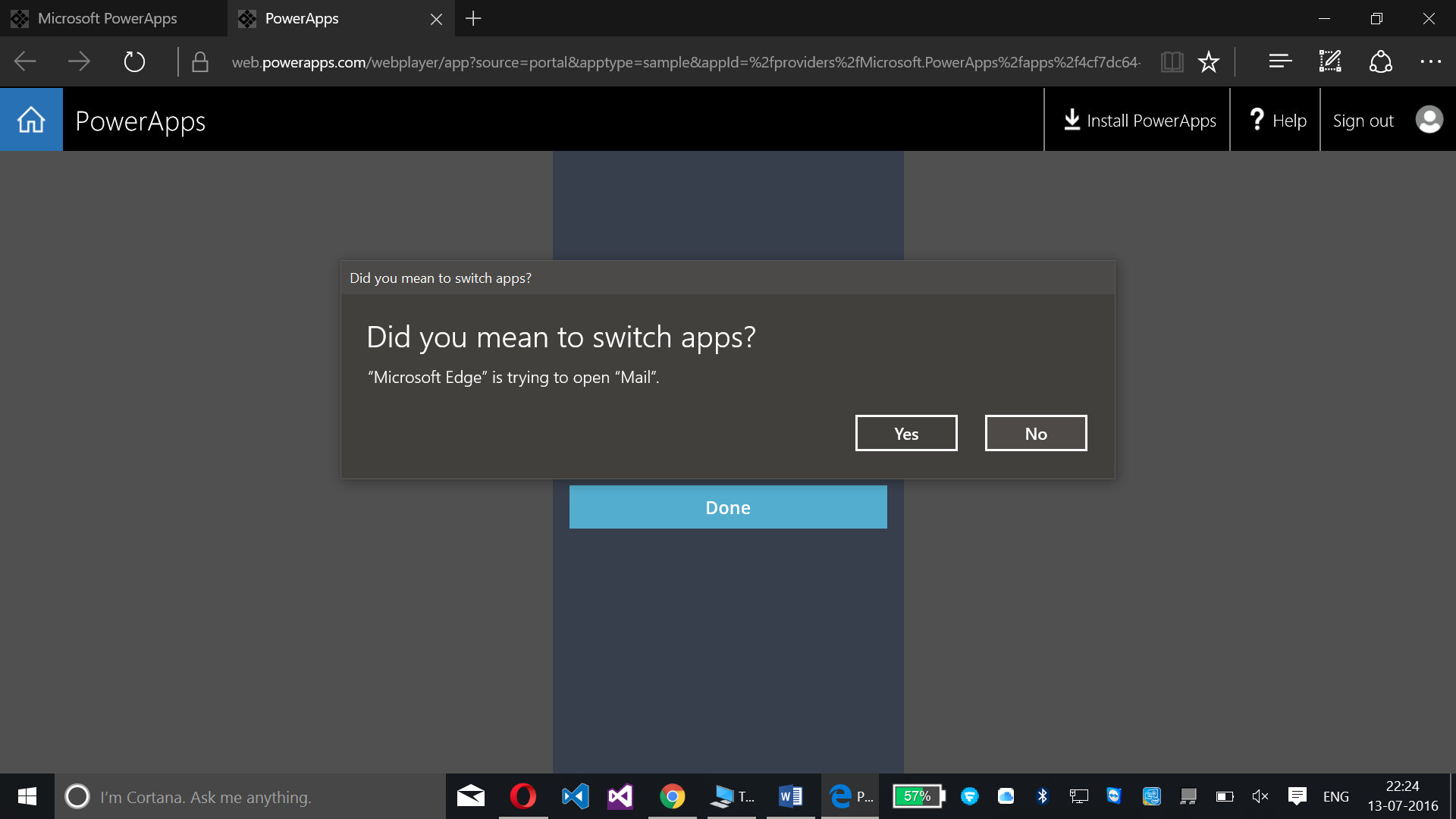Click the Done button
The image size is (1456, 819).
pyautogui.click(x=728, y=507)
